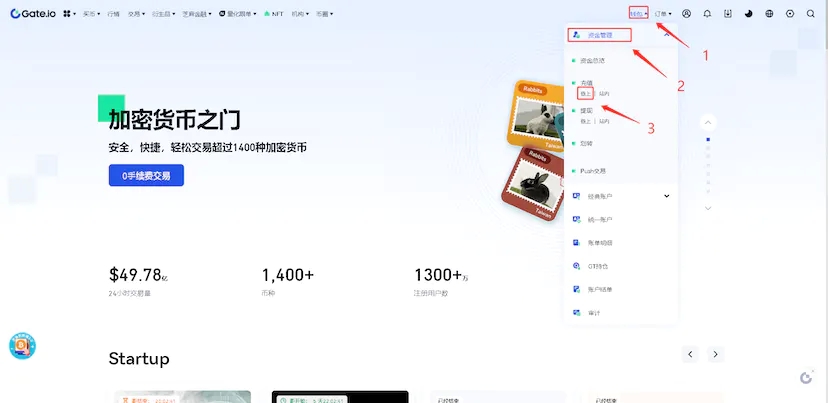The image size is (828, 403).
Task: Open the 量化跟单 dropdown
Action: point(238,14)
